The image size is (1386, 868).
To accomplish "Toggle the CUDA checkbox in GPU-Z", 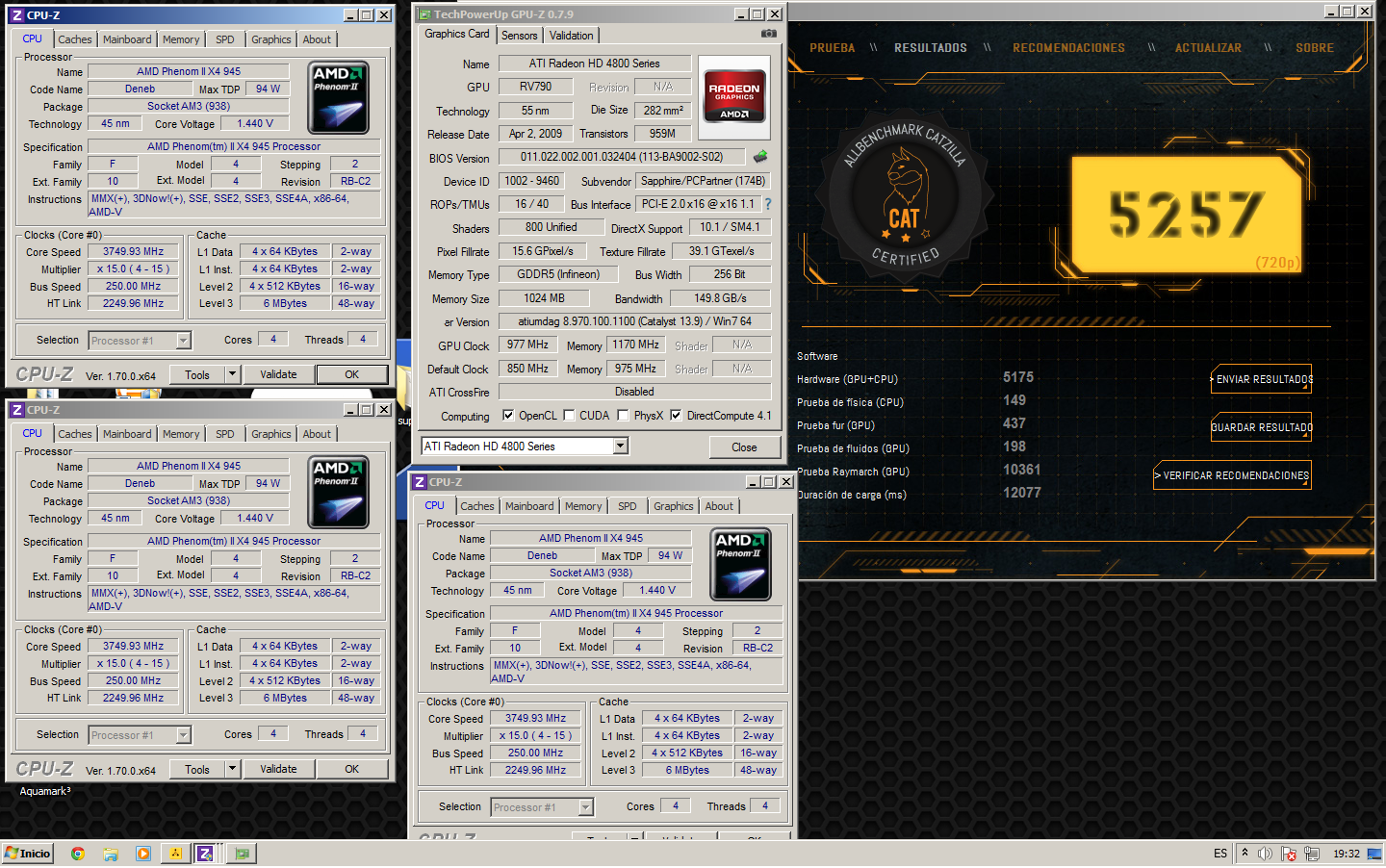I will tap(569, 416).
